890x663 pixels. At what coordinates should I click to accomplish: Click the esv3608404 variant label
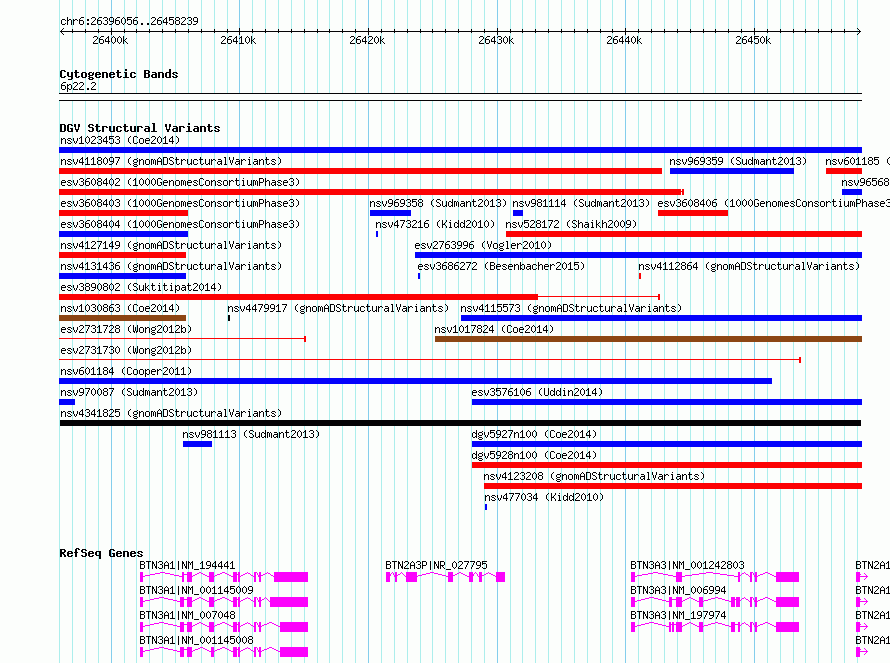coord(180,224)
